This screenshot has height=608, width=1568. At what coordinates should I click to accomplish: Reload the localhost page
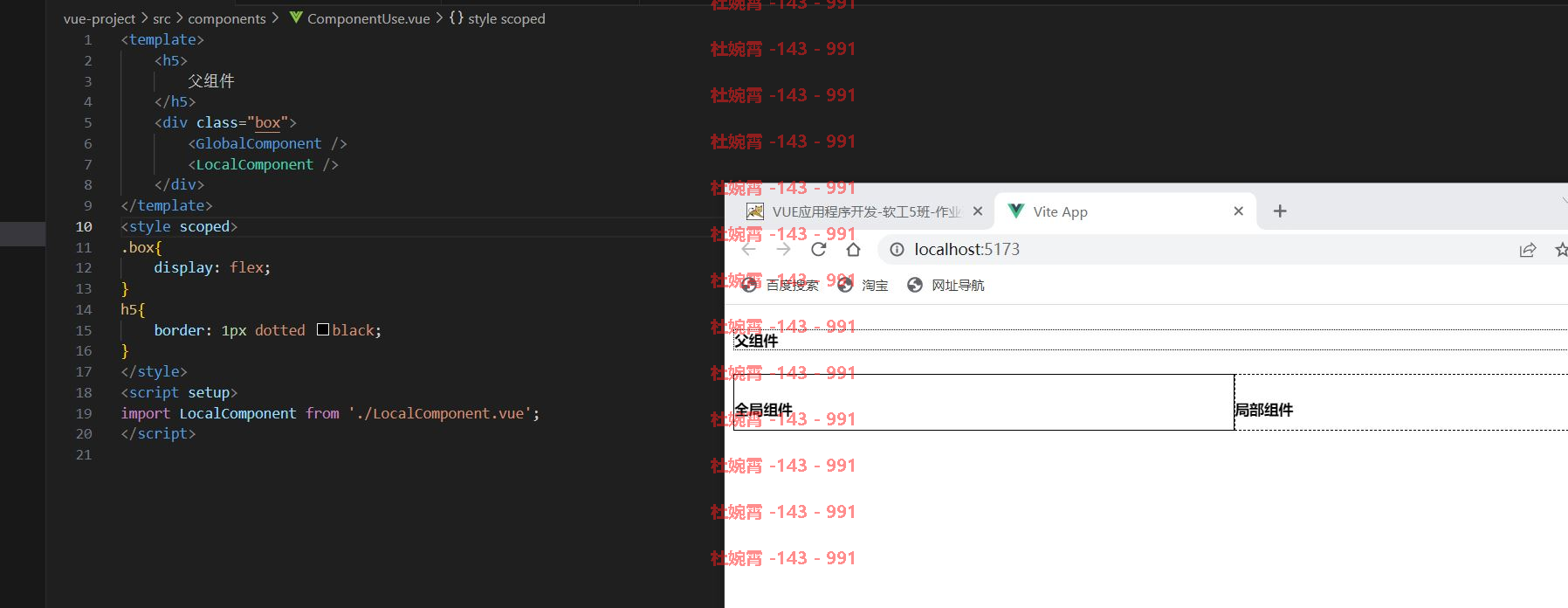click(x=818, y=250)
